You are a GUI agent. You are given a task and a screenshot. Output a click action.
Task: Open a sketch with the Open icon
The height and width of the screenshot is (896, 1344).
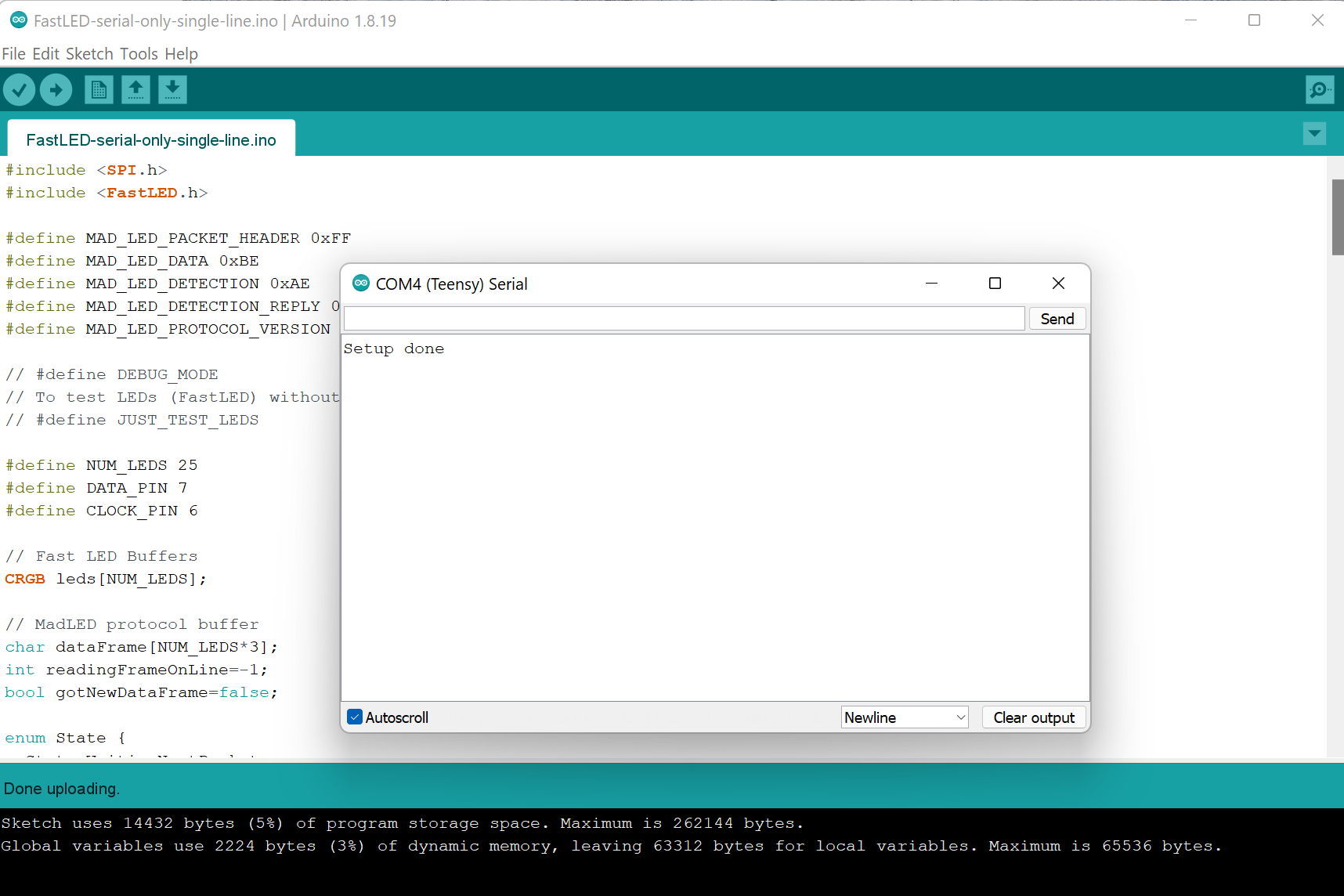(x=135, y=90)
